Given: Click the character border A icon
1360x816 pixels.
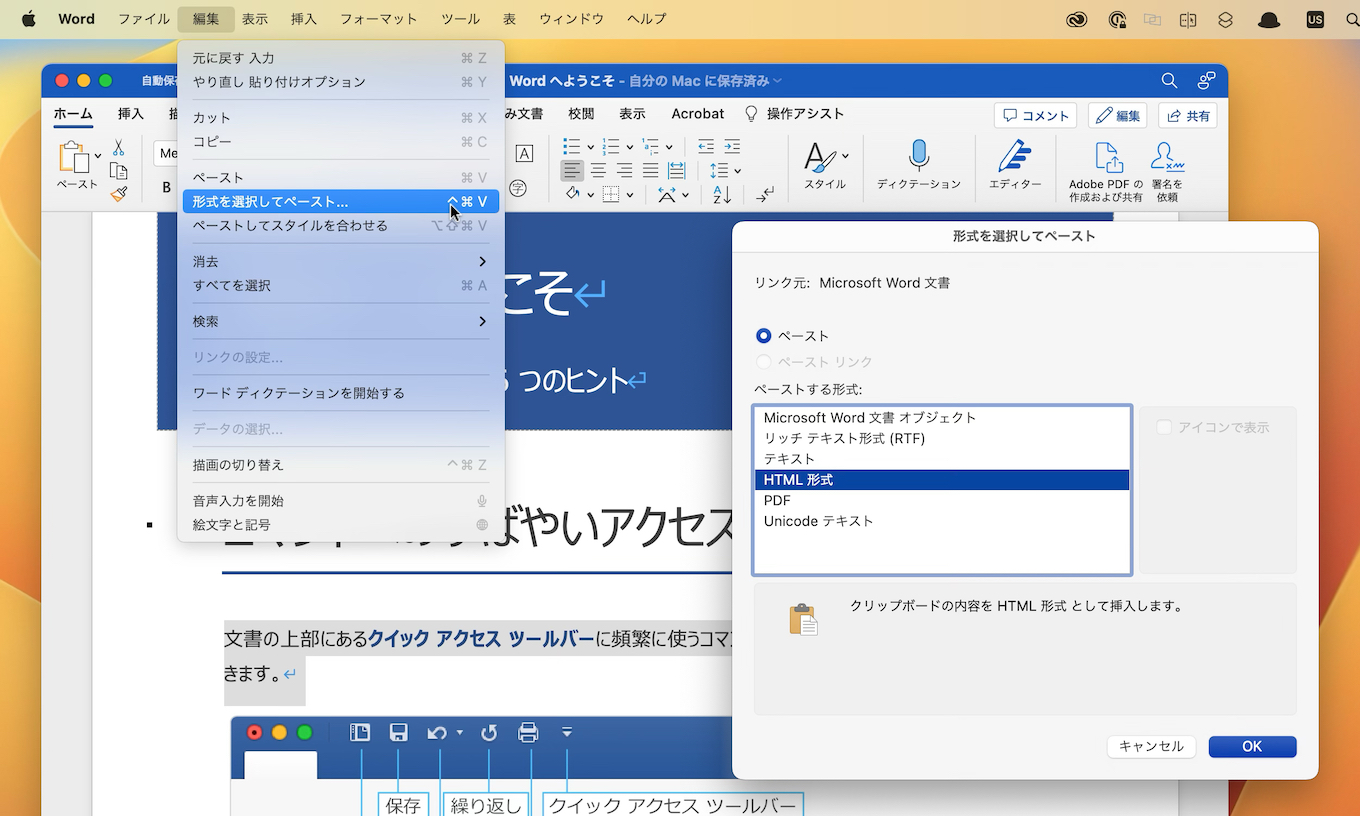Looking at the screenshot, I should pyautogui.click(x=524, y=152).
